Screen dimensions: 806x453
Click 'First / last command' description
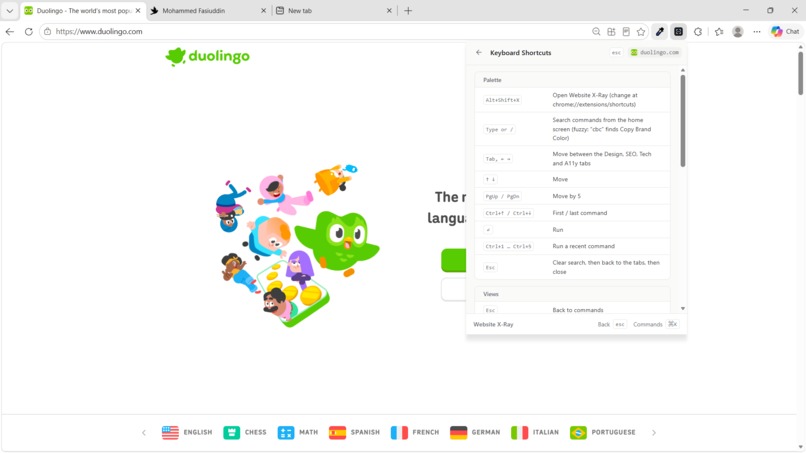point(579,213)
